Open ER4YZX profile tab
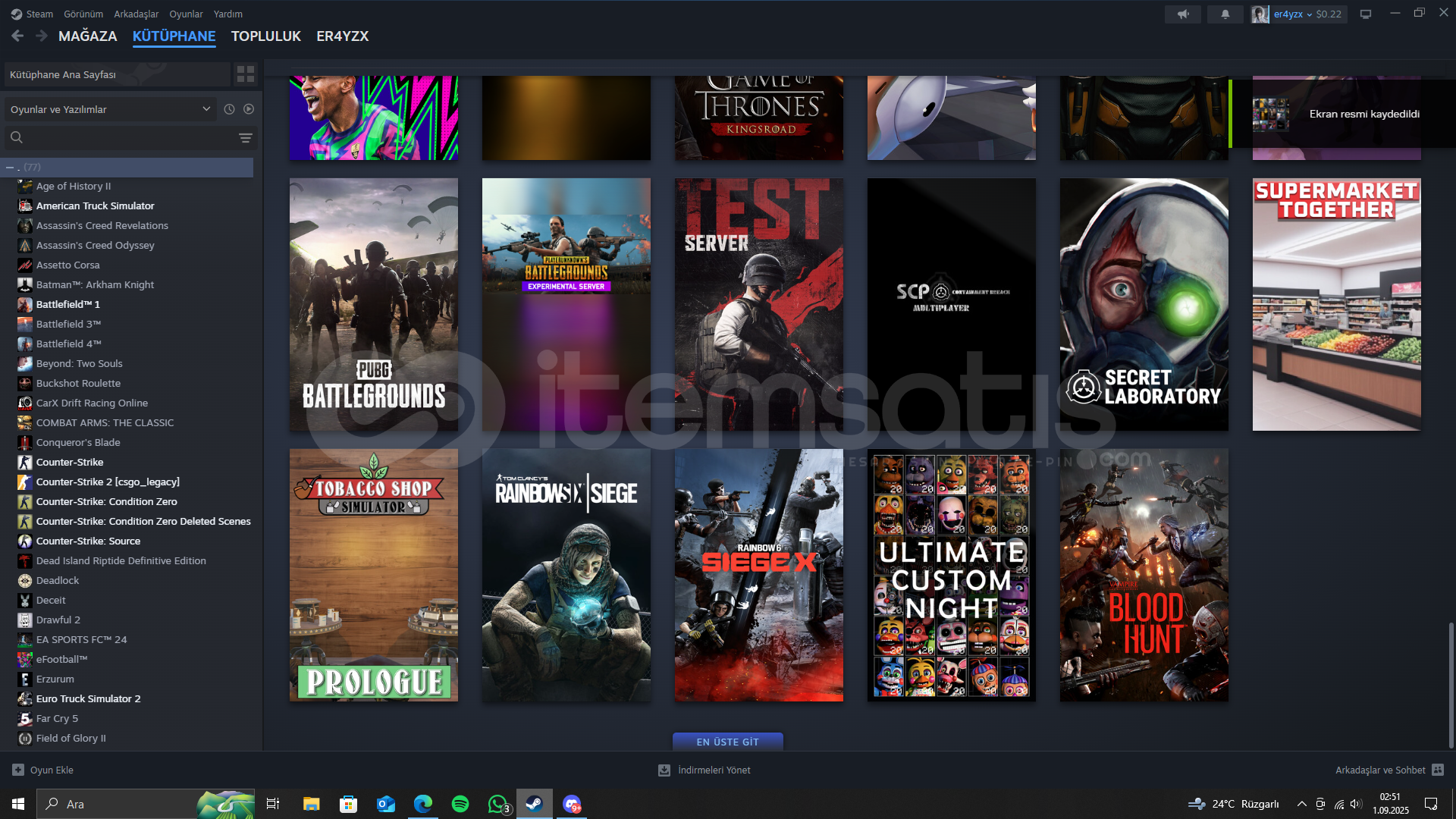The image size is (1456, 819). (x=343, y=36)
